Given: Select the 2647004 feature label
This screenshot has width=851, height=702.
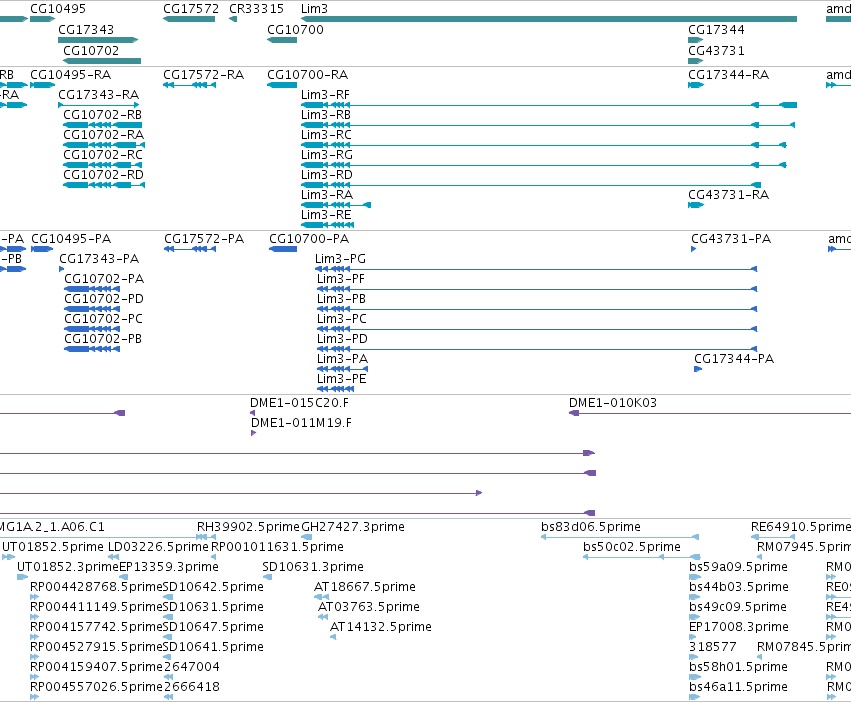Looking at the screenshot, I should (192, 667).
